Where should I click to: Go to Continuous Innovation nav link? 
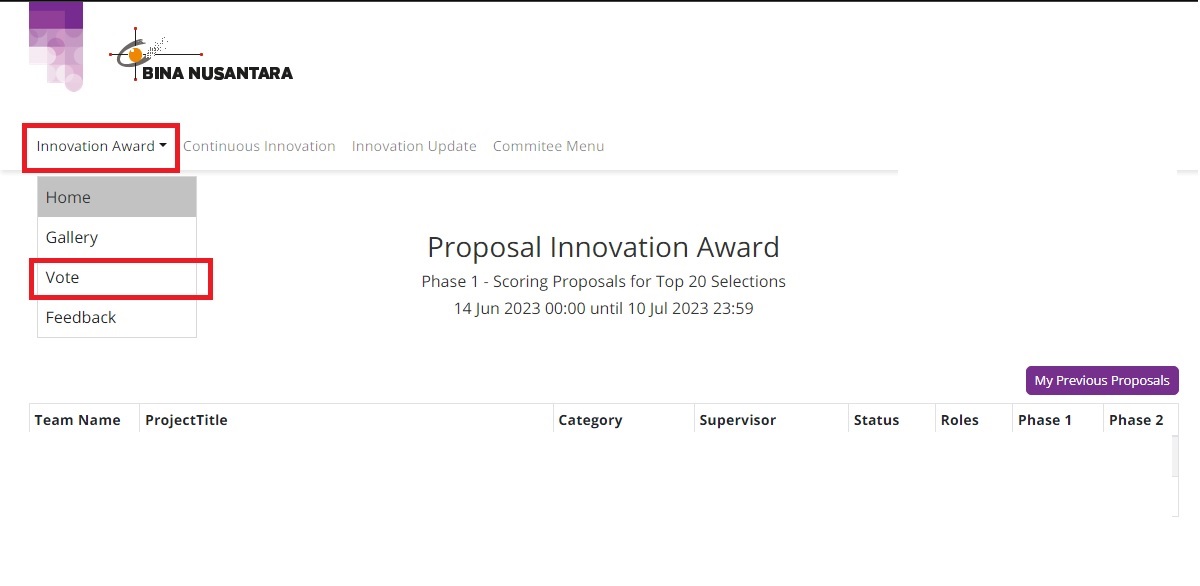click(x=259, y=146)
